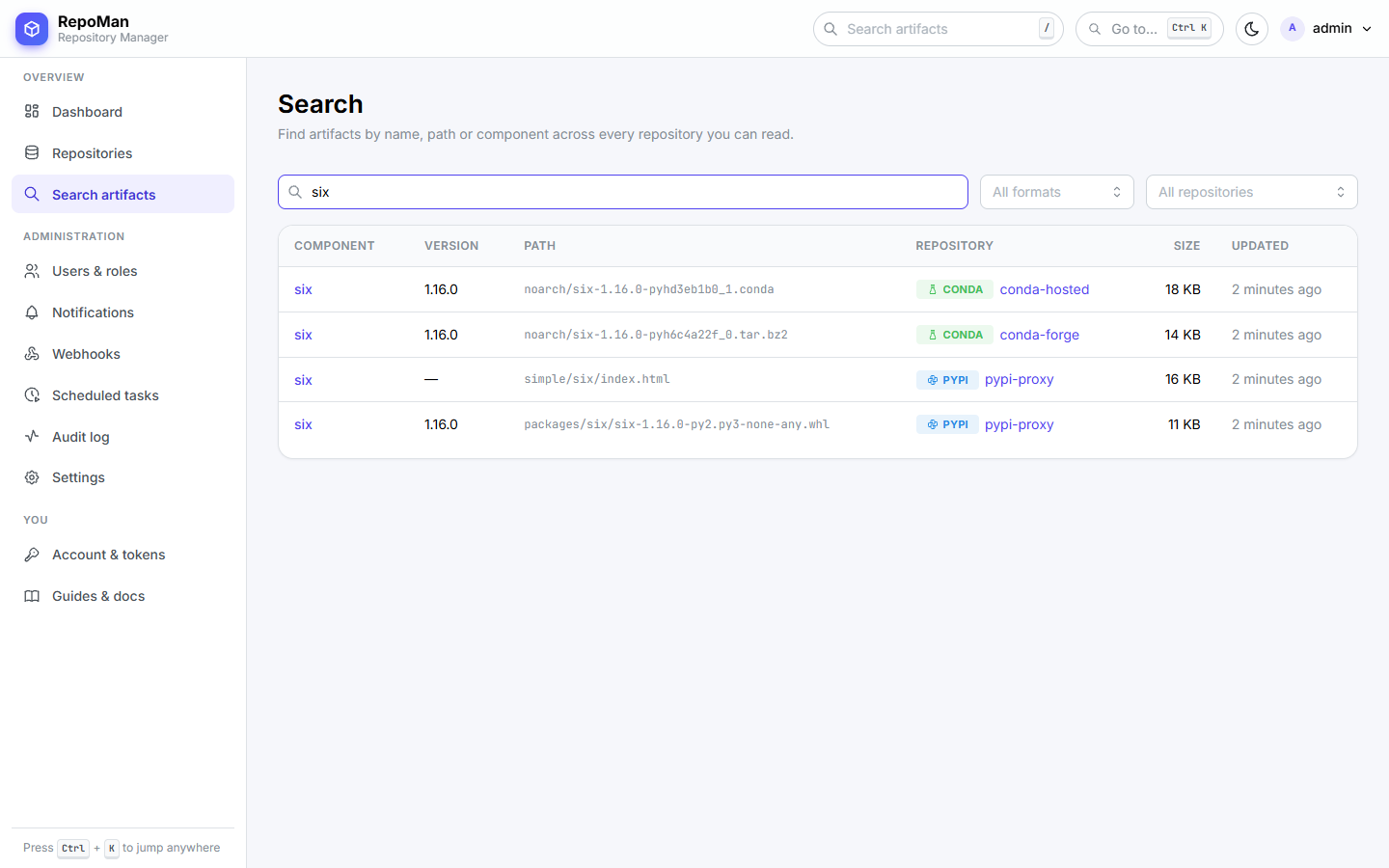Click the search query box containing "six"
Screen dimensions: 1389x868
click(623, 192)
